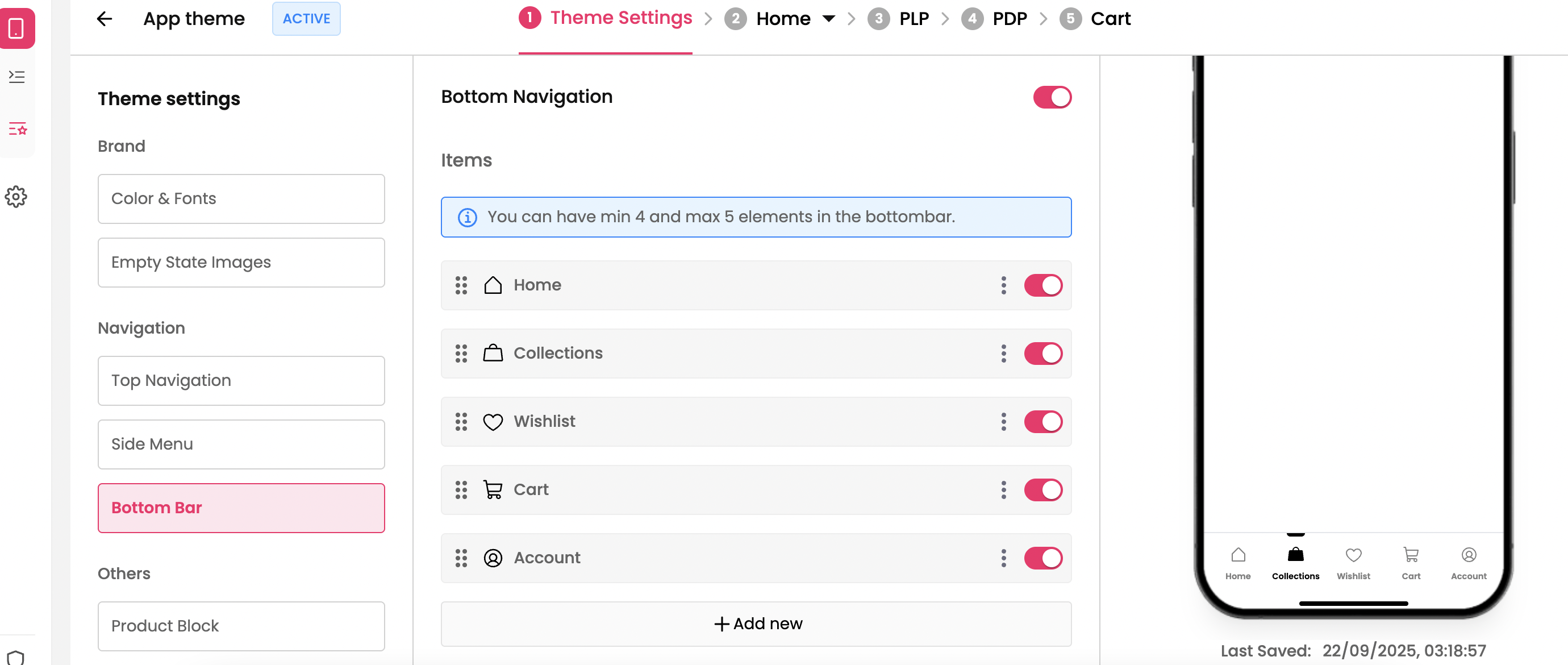Tap Wishlist heart icon in phone preview
This screenshot has height=665, width=1568.
tap(1353, 555)
